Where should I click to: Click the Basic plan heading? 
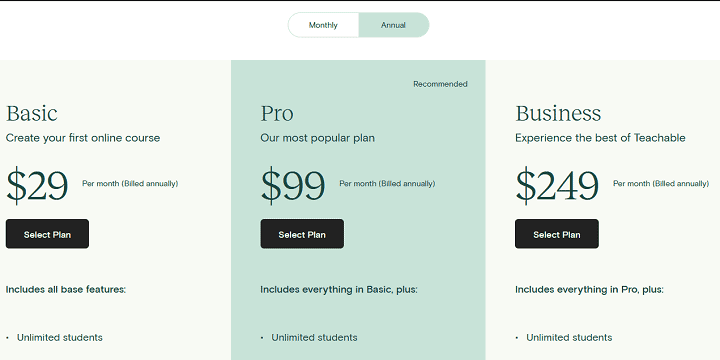click(x=32, y=113)
